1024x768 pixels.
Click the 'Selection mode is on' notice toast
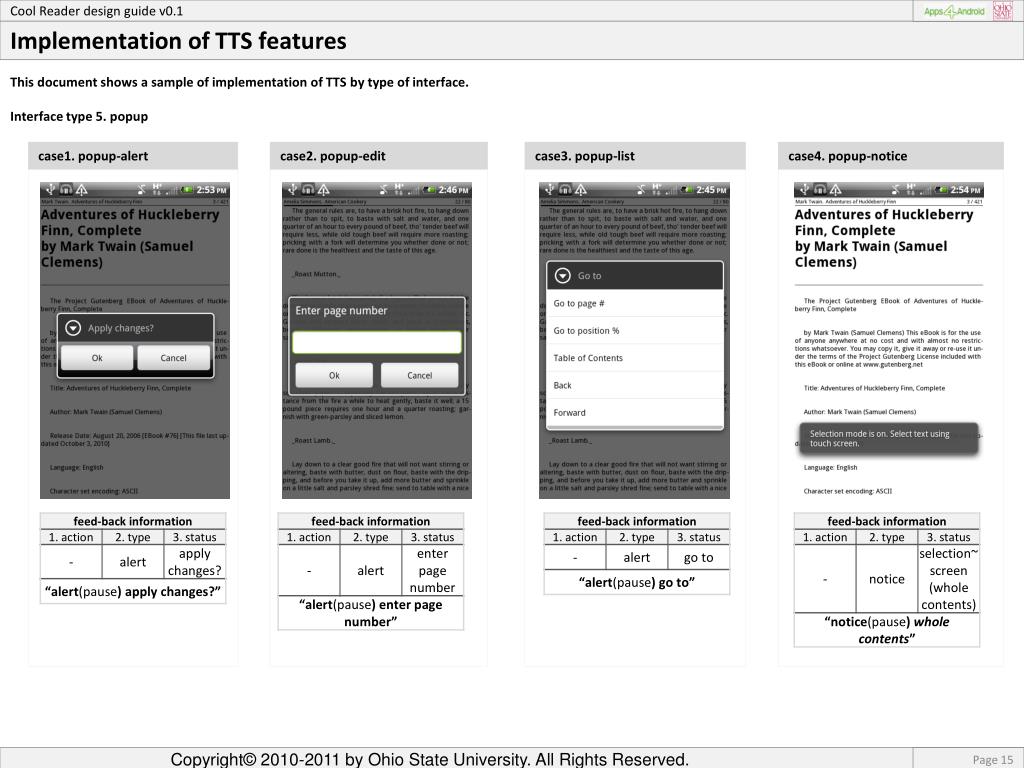pos(889,438)
